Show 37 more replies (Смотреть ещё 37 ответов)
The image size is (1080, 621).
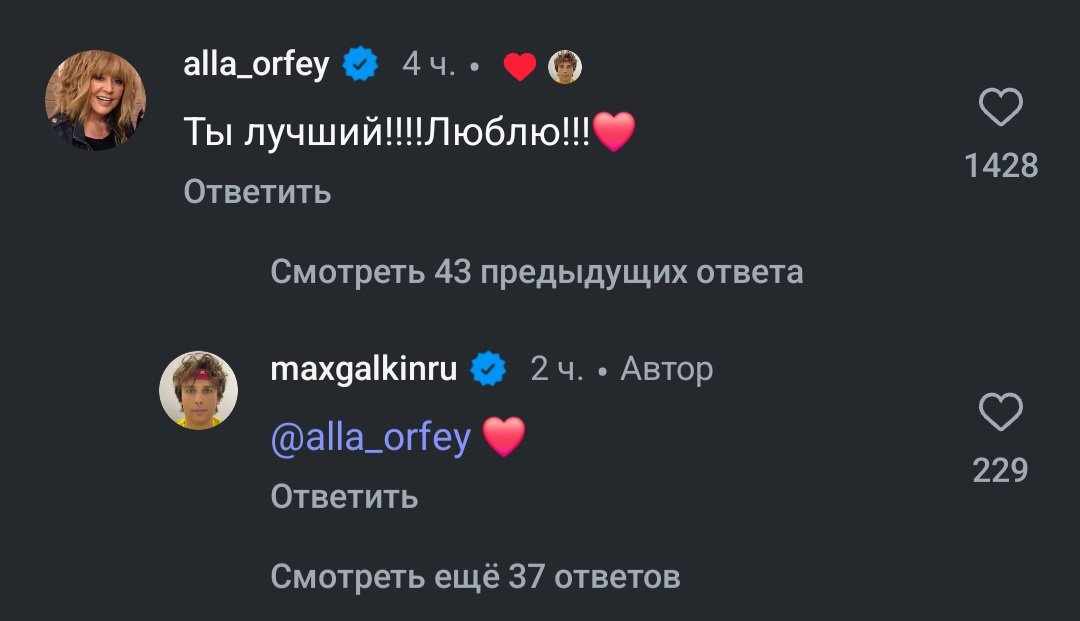475,576
